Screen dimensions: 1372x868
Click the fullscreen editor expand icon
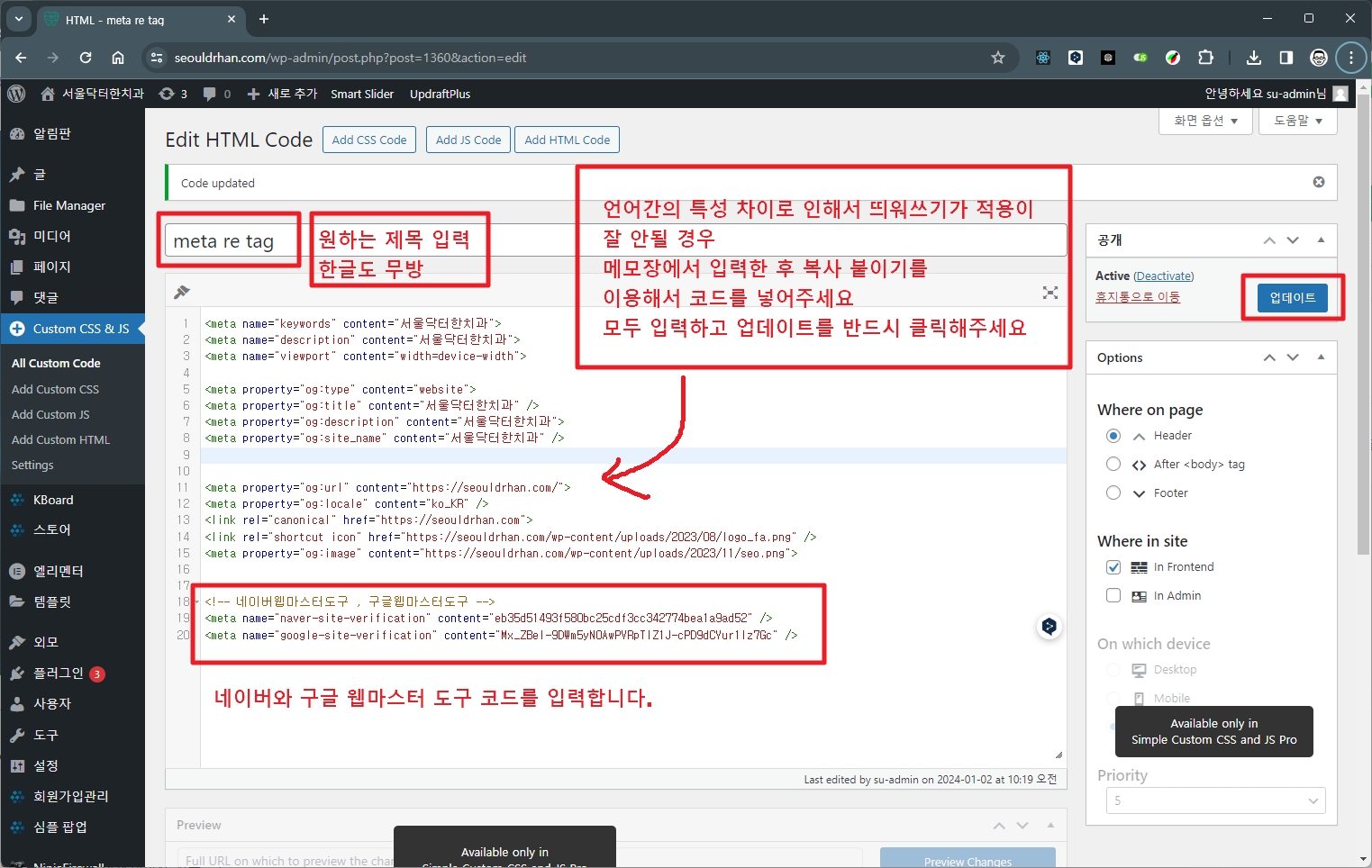click(1049, 293)
